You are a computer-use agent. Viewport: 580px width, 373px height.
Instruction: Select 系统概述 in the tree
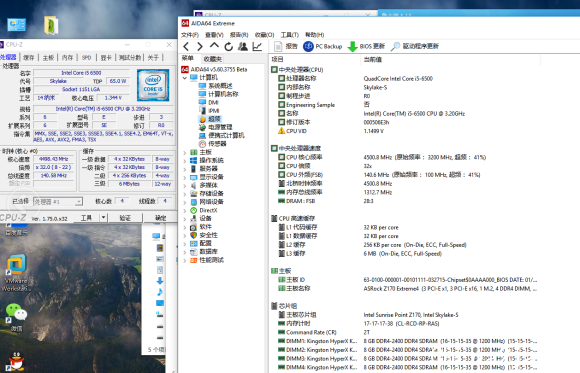tap(216, 86)
